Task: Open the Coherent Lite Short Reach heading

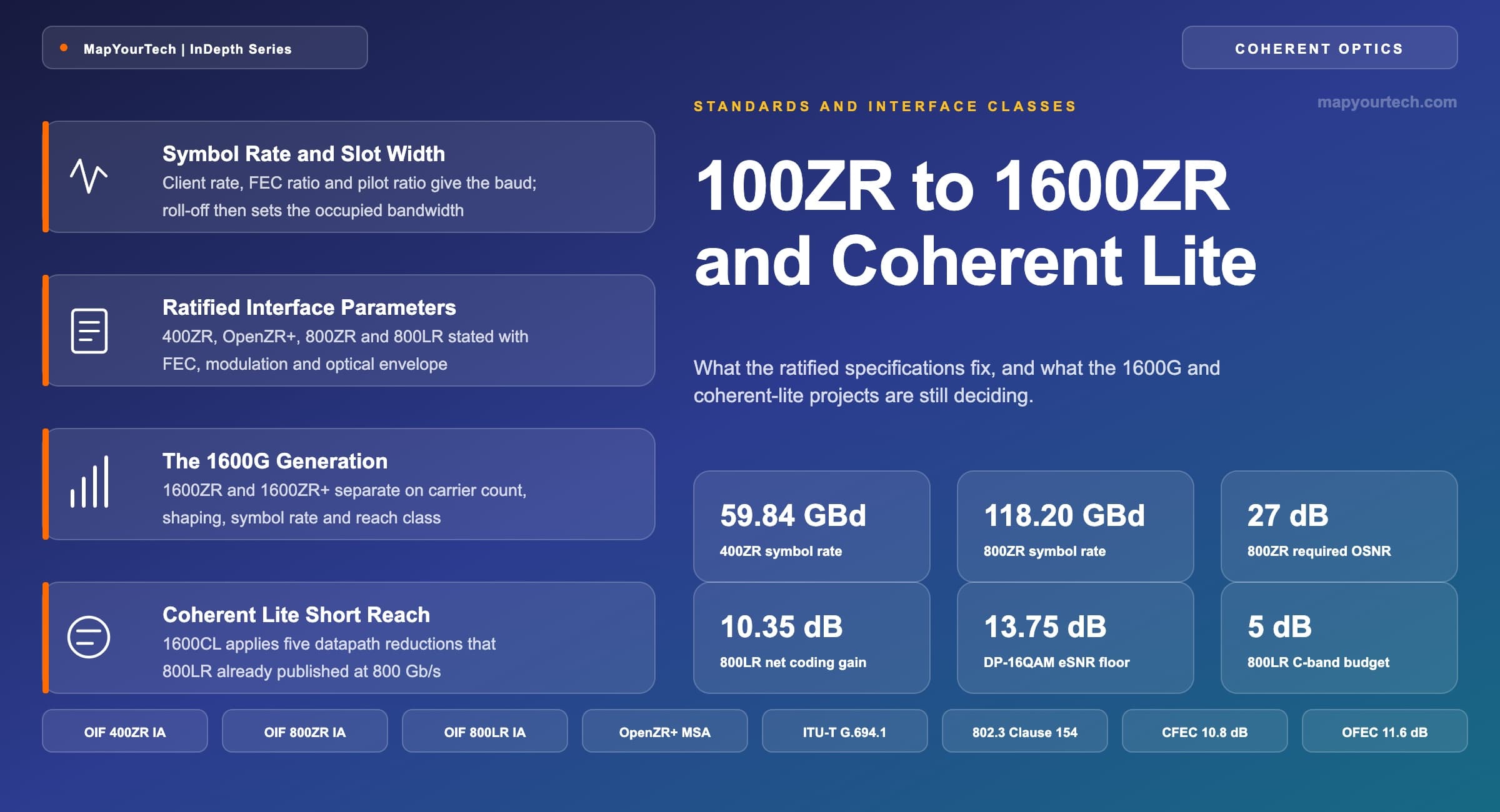Action: point(296,615)
